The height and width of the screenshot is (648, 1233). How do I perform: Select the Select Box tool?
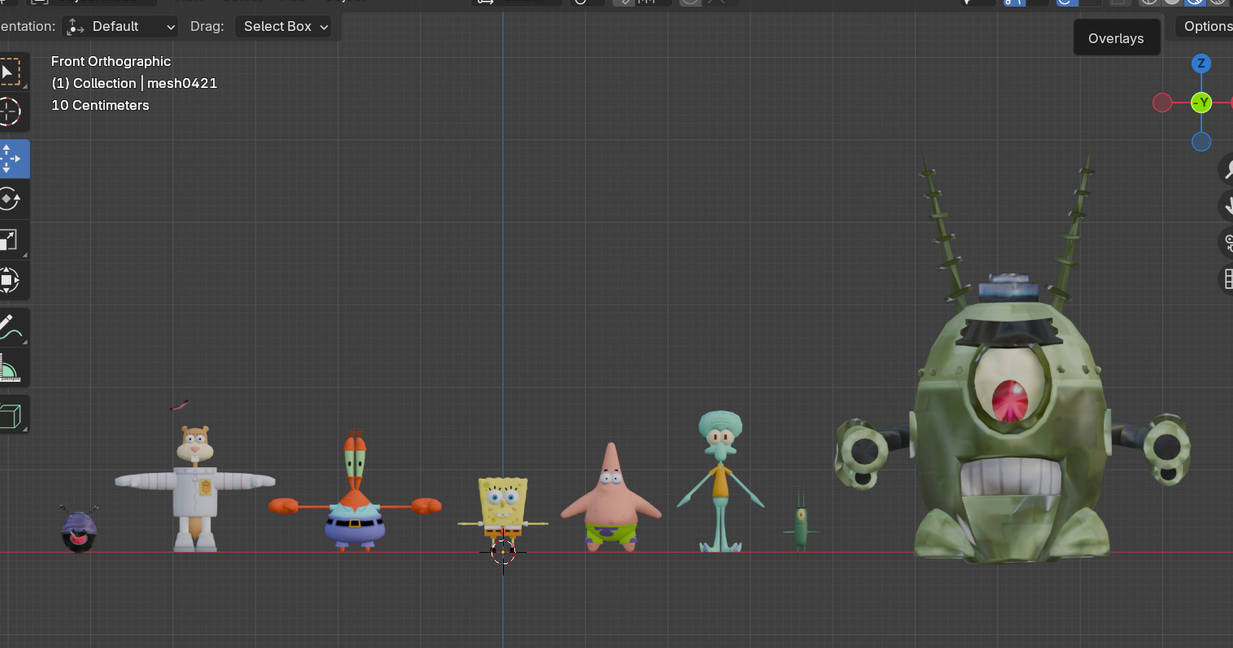tap(9, 72)
